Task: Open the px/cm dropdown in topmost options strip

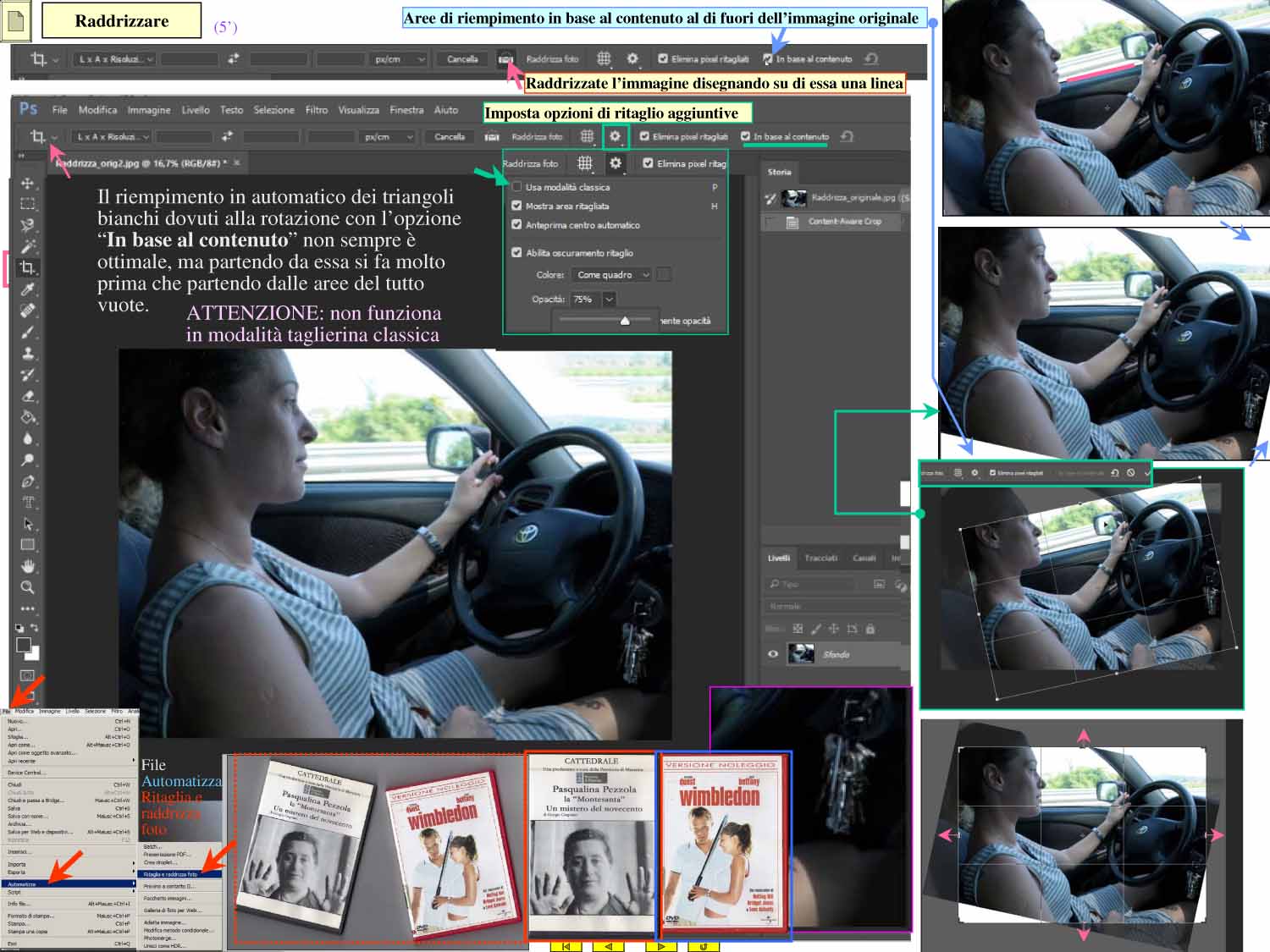Action: (x=398, y=59)
